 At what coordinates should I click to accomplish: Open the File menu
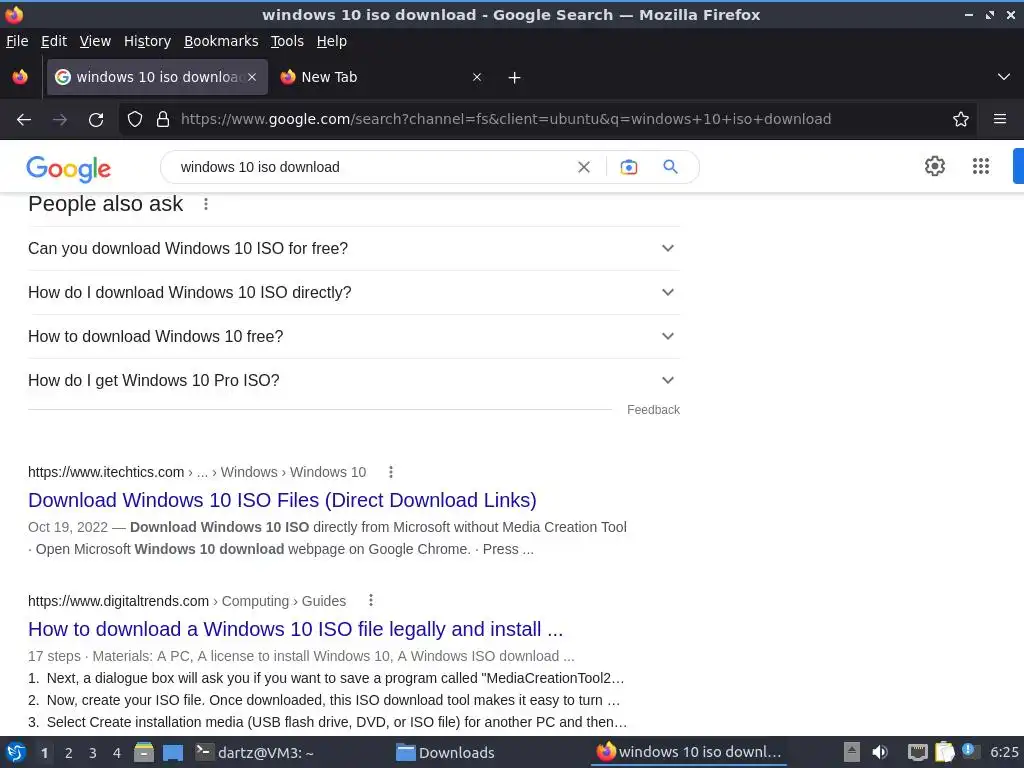[17, 41]
